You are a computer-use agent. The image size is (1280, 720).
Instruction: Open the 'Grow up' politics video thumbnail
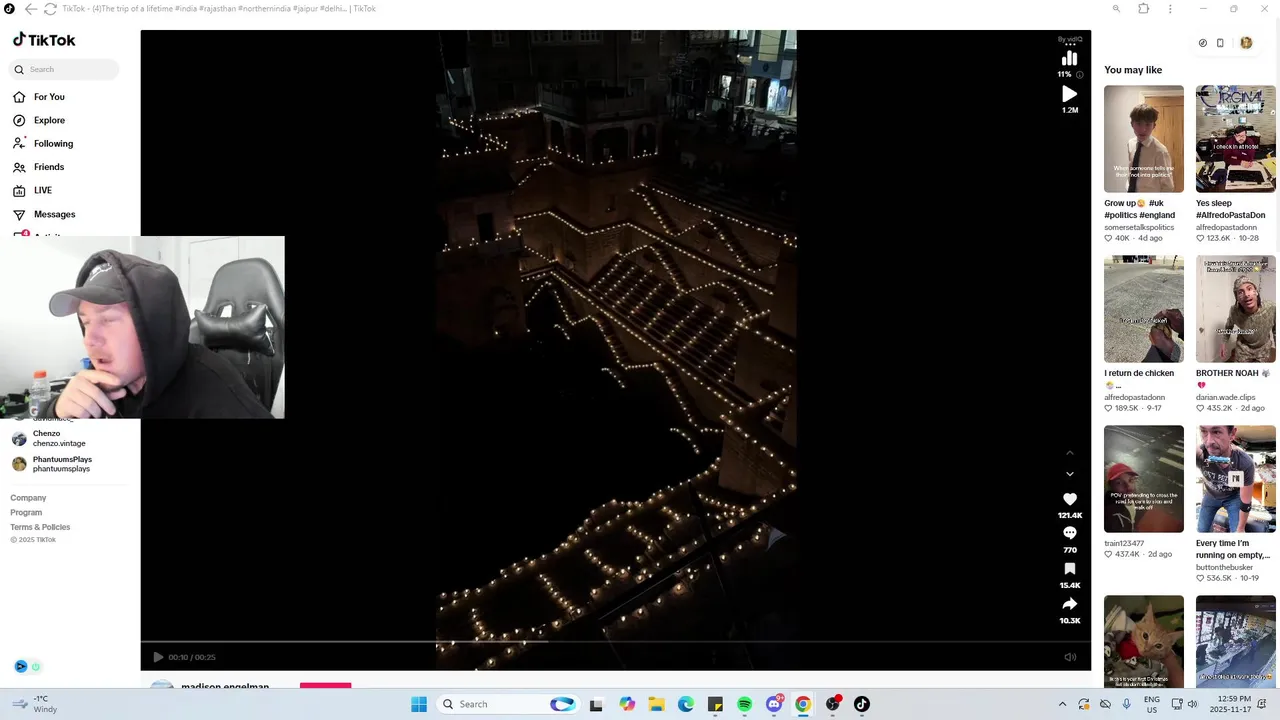[1144, 139]
